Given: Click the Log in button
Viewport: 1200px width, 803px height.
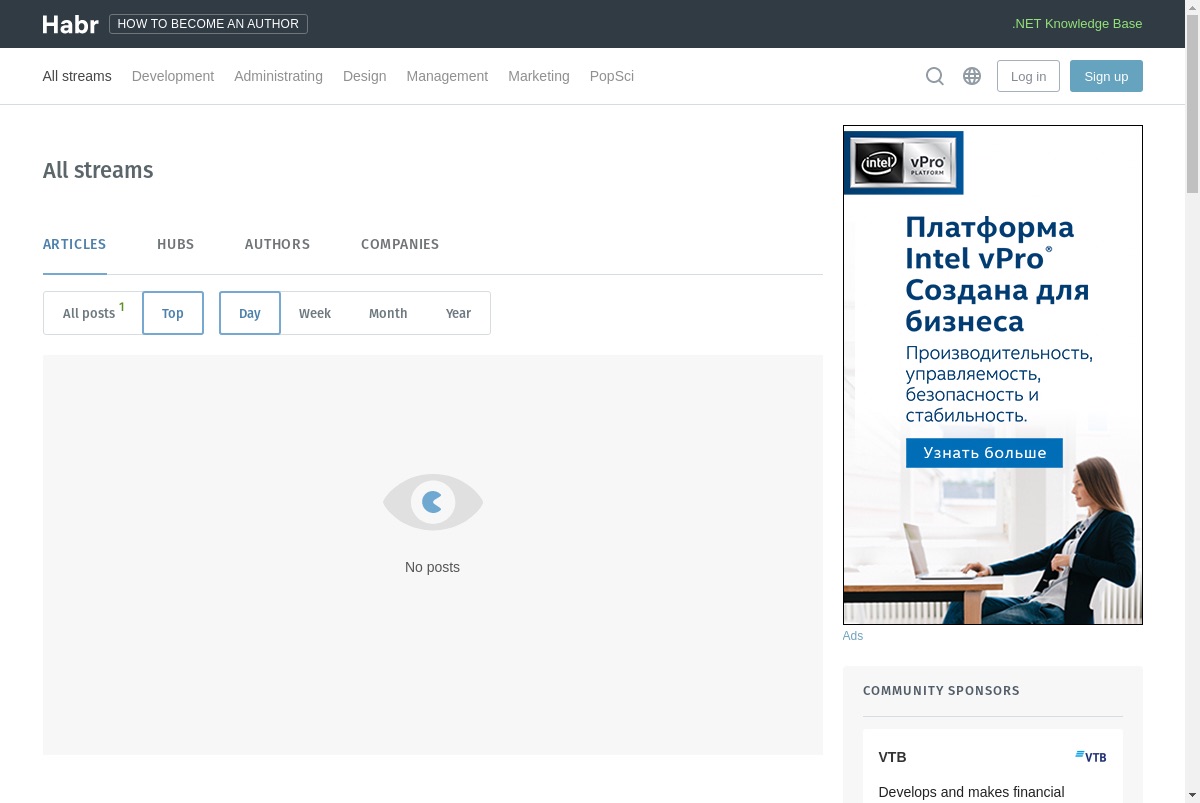Looking at the screenshot, I should click(1028, 76).
